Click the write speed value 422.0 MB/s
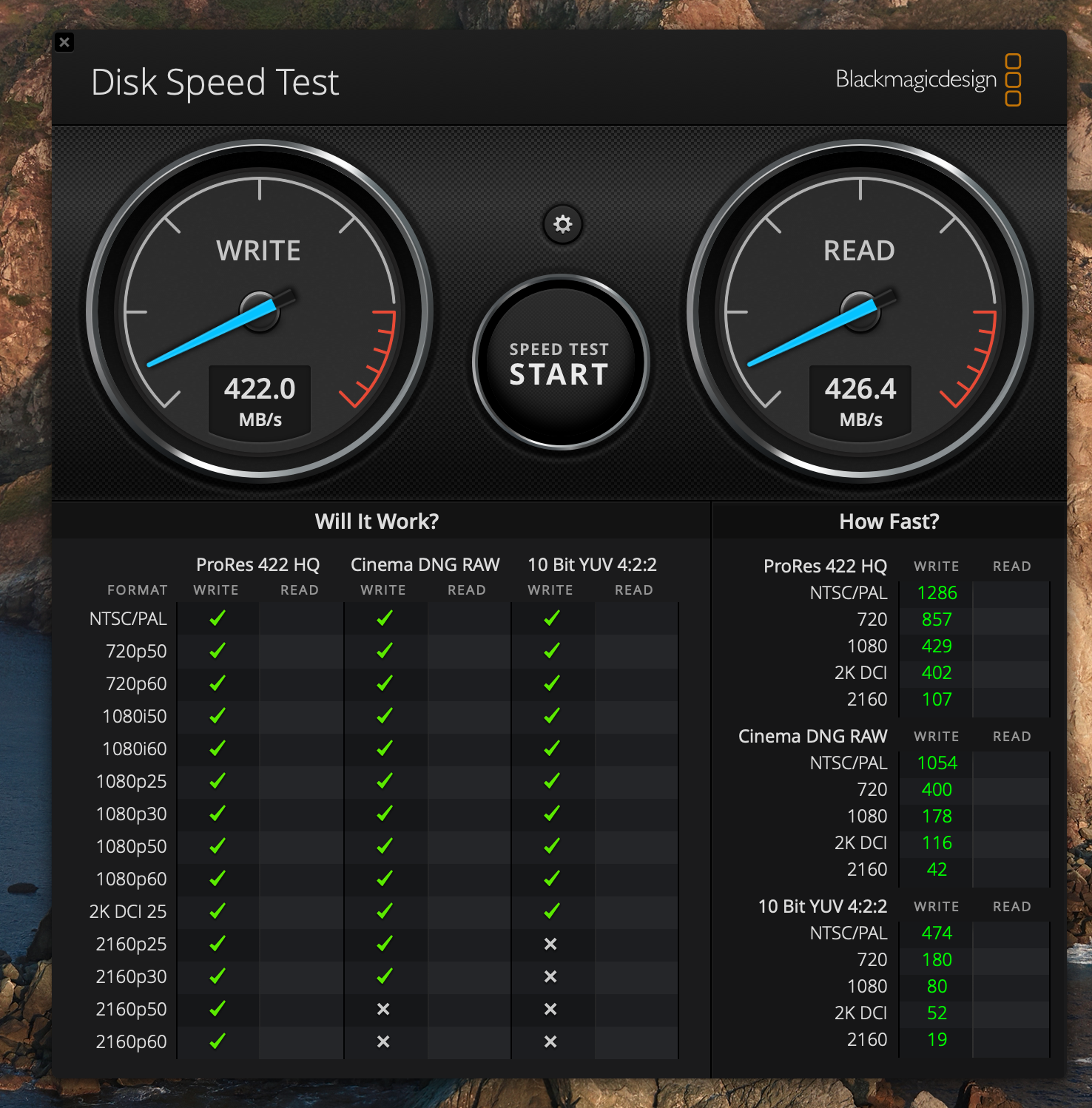The image size is (1092, 1108). [x=260, y=401]
